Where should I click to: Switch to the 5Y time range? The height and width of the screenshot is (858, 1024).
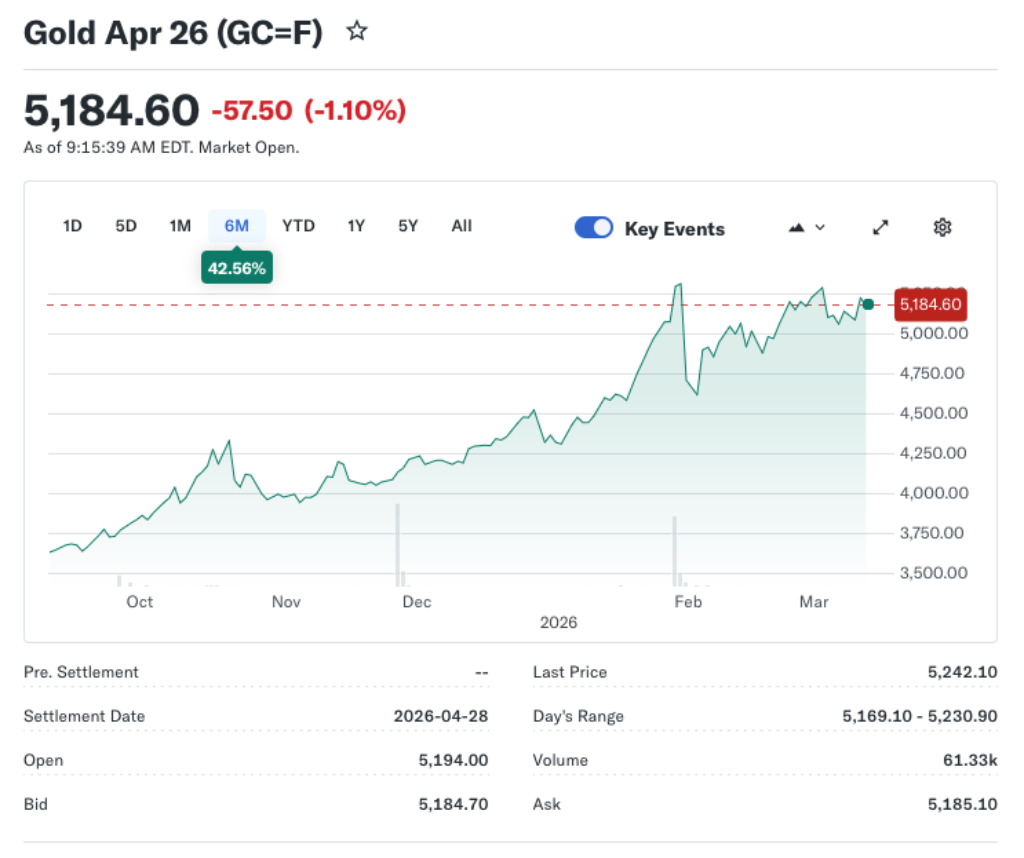(x=407, y=226)
